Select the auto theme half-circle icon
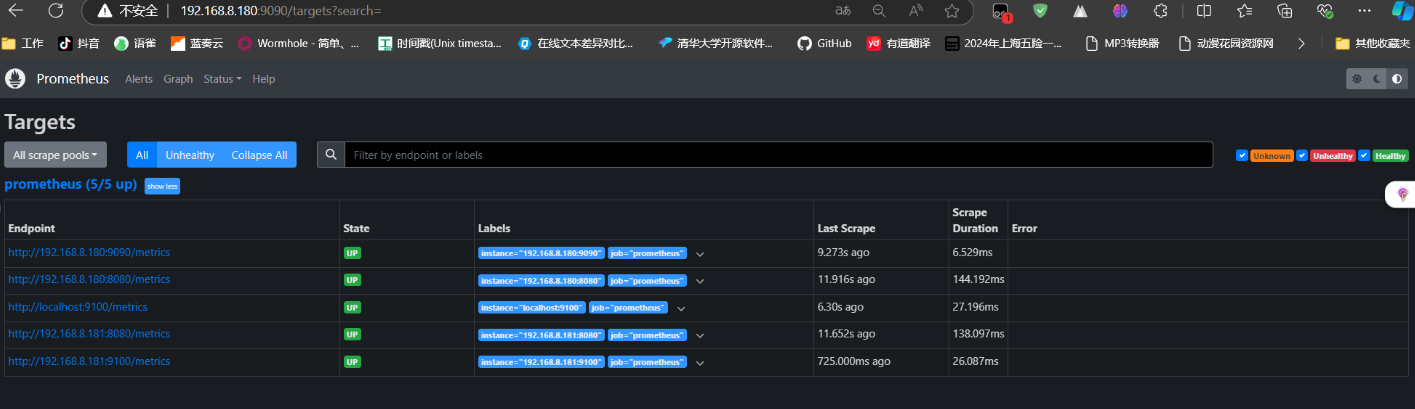Viewport: 1415px width, 409px height. pos(1396,79)
